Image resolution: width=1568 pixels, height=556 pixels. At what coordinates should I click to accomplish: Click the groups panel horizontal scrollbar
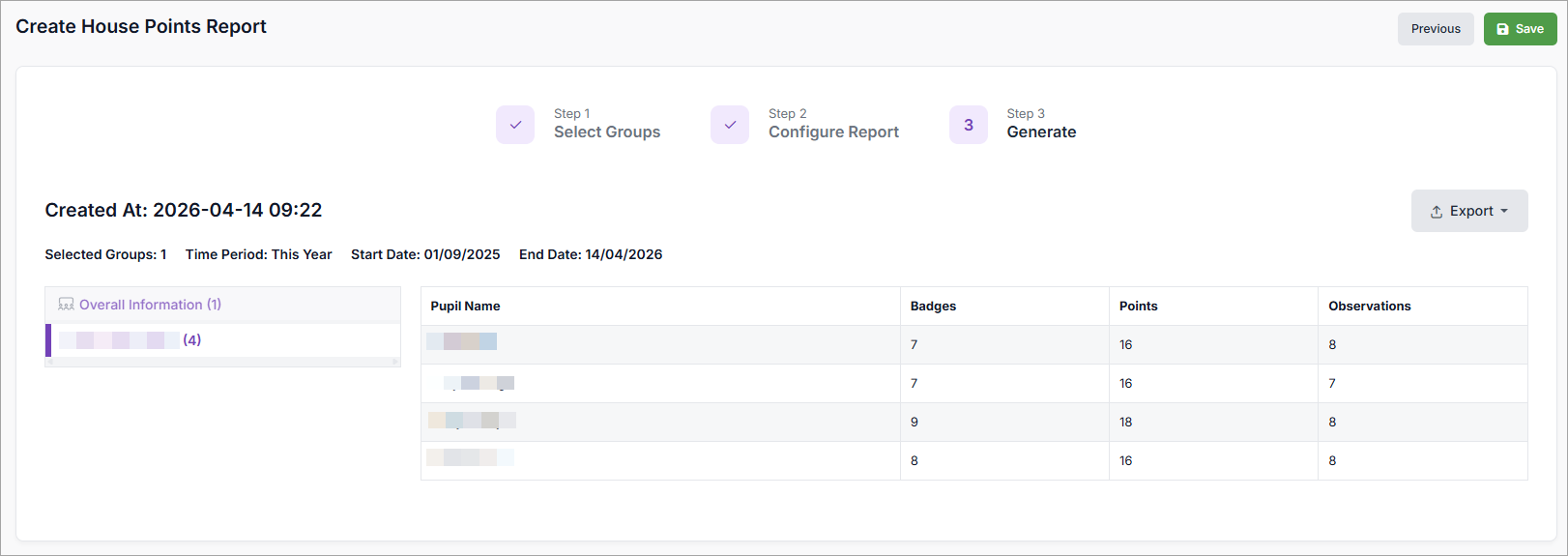(222, 362)
